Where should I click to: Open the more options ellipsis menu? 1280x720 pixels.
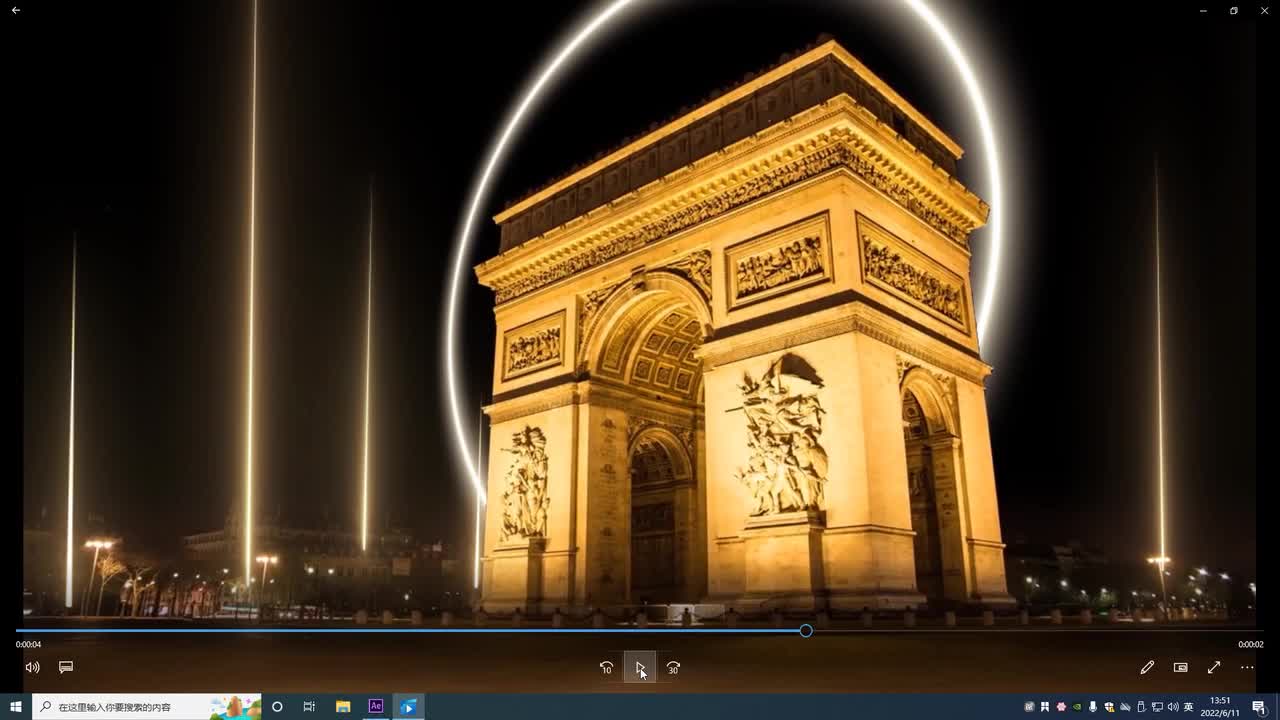[1247, 667]
